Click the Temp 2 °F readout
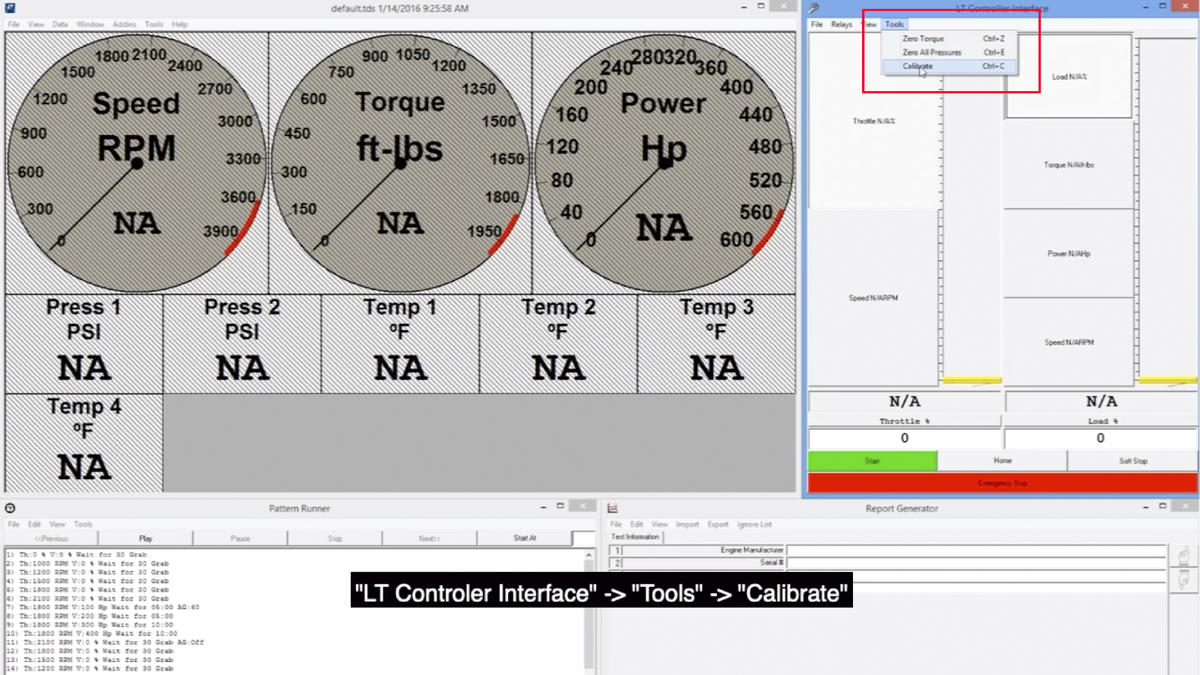 click(x=558, y=343)
